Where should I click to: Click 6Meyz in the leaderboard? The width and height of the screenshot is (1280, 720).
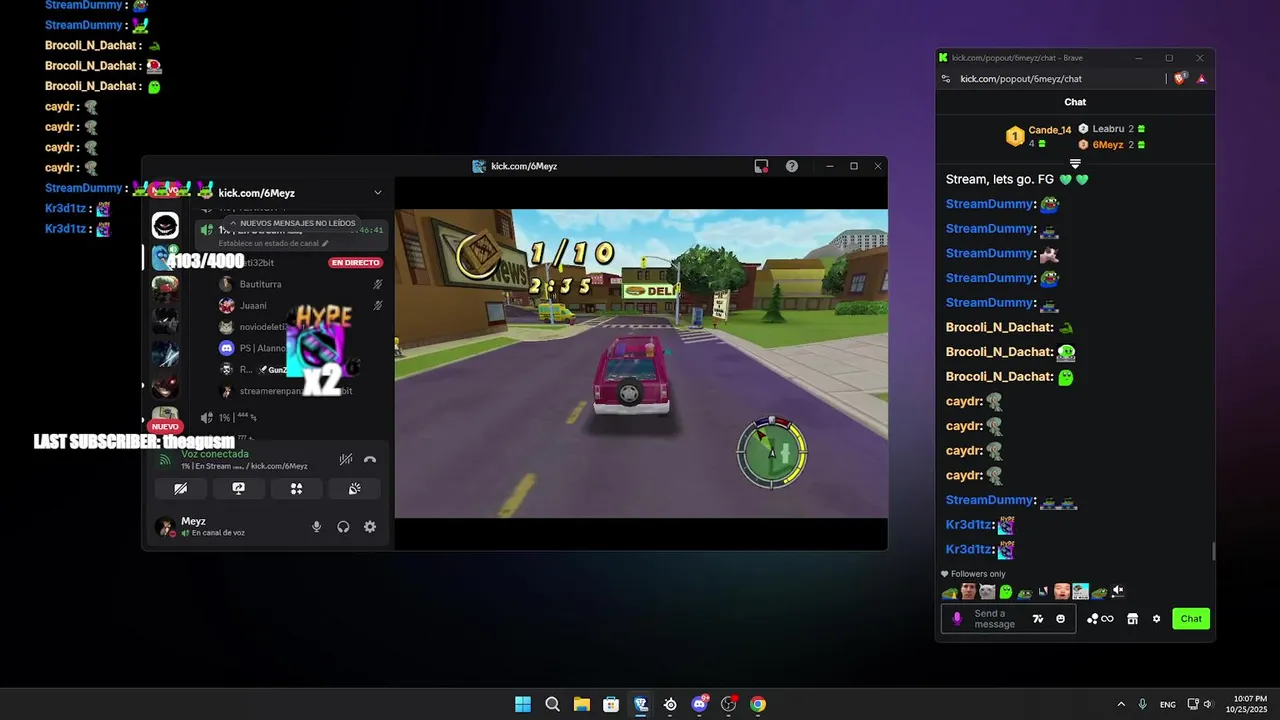point(1108,145)
